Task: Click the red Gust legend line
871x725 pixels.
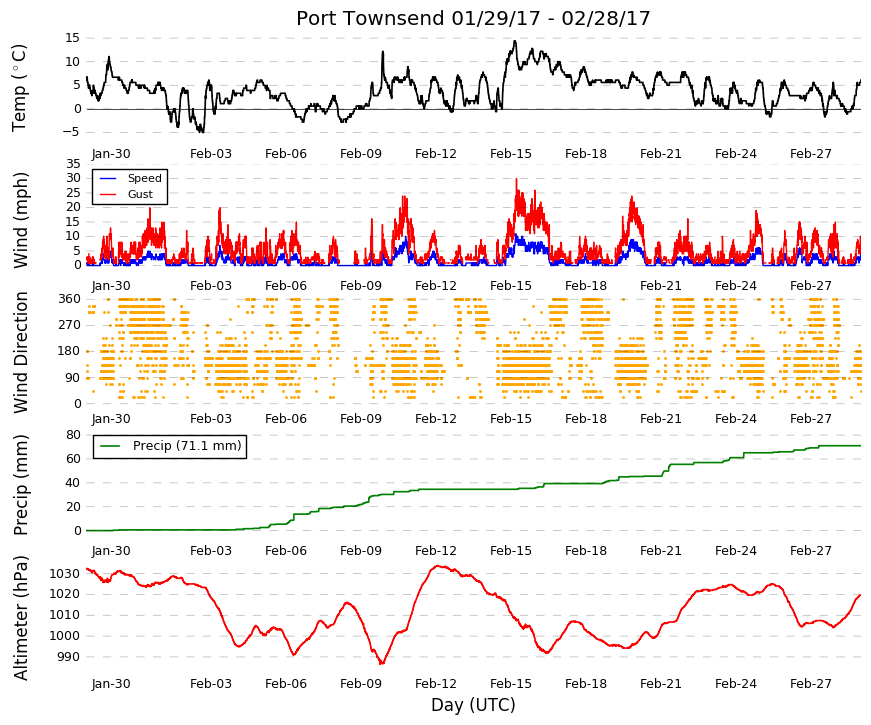Action: pos(108,194)
